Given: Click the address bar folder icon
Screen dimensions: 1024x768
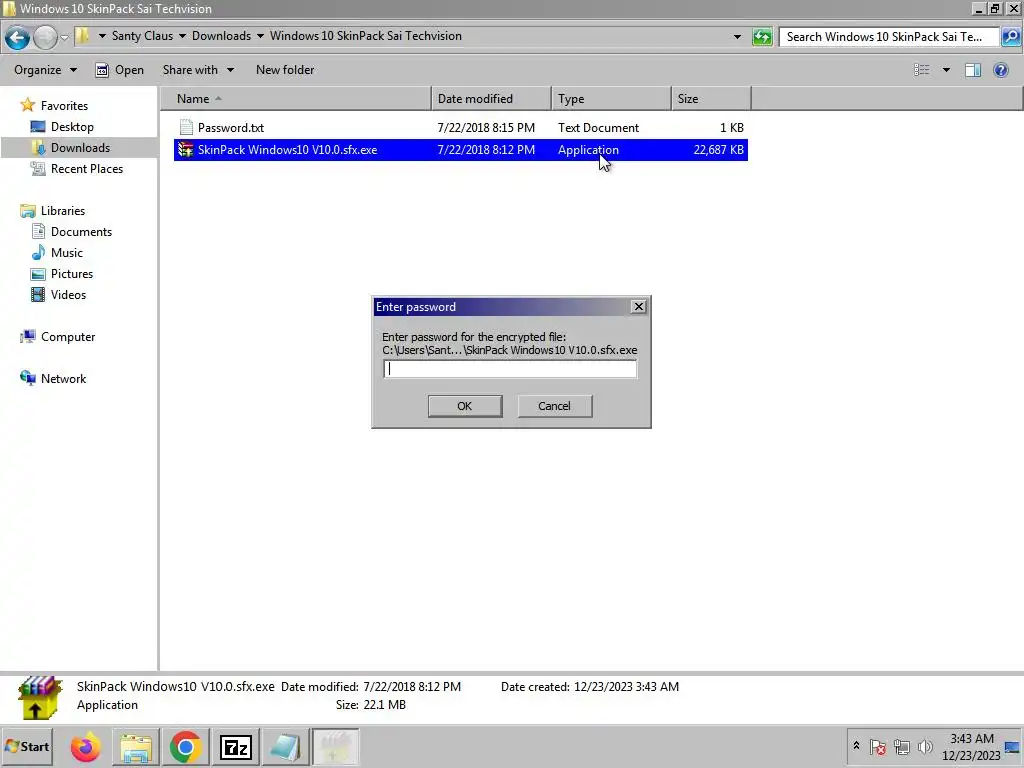Looking at the screenshot, I should click(82, 36).
